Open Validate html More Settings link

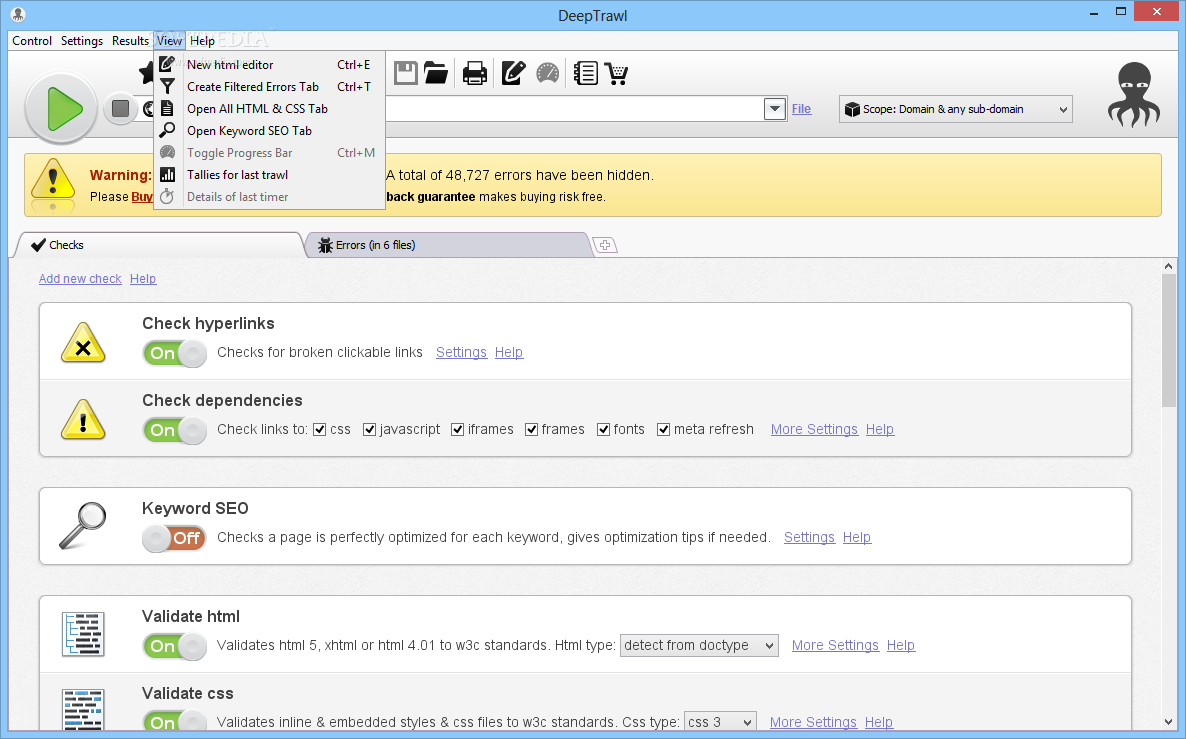tap(835, 646)
